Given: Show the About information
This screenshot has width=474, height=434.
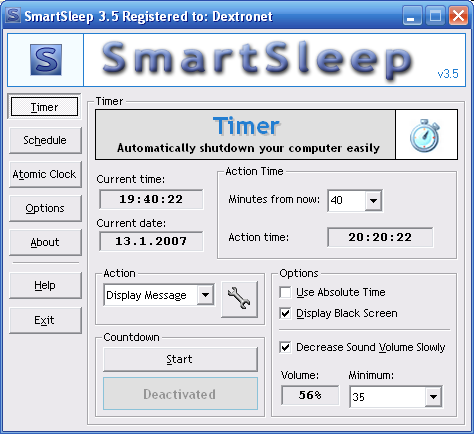Looking at the screenshot, I should click(45, 242).
